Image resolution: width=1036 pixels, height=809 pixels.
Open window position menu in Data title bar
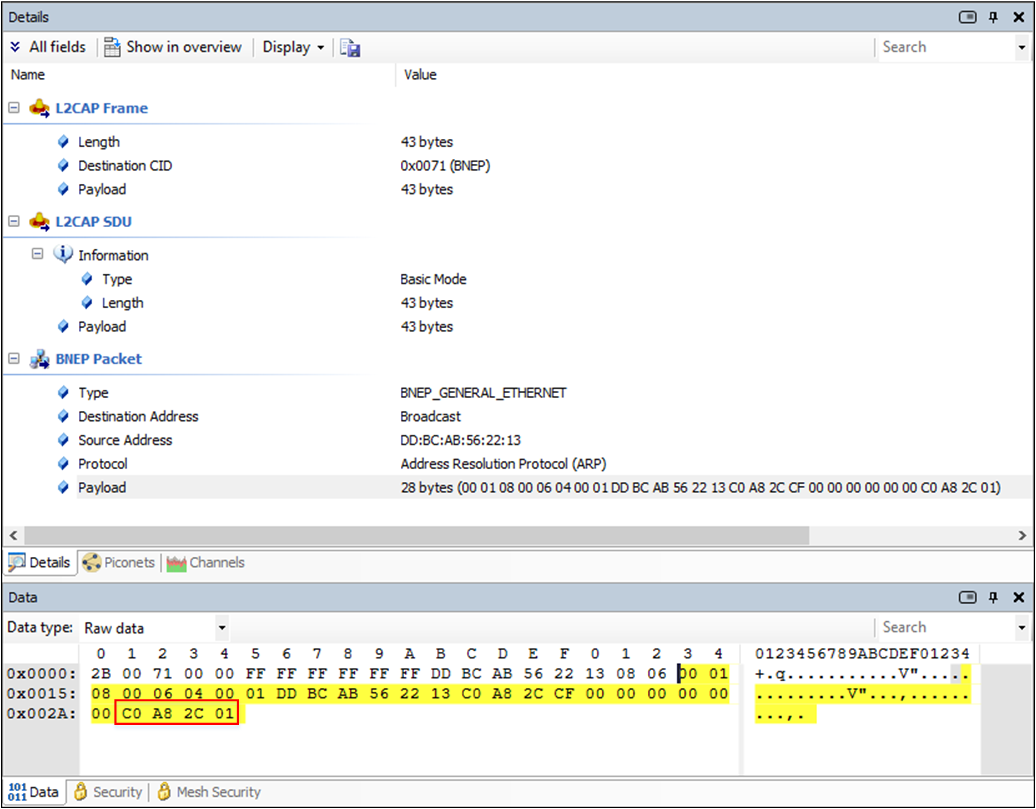click(x=967, y=597)
